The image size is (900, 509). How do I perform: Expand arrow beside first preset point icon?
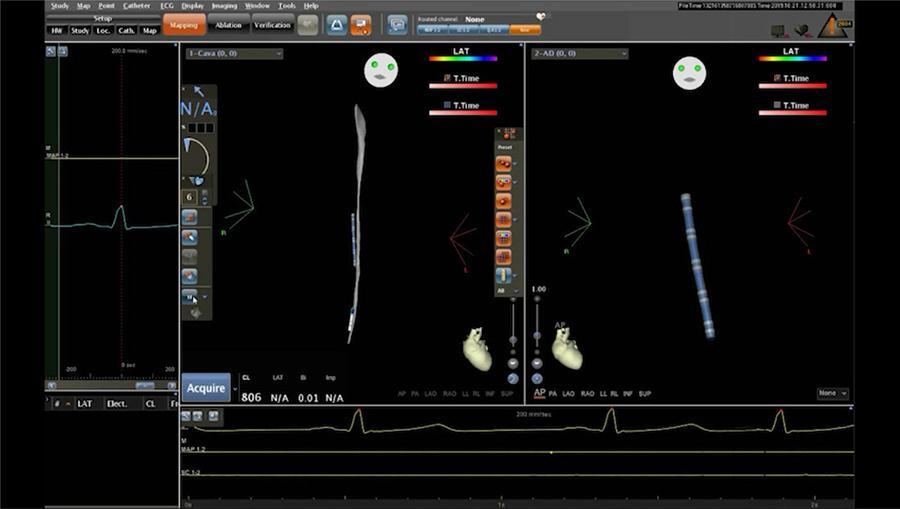coord(515,164)
